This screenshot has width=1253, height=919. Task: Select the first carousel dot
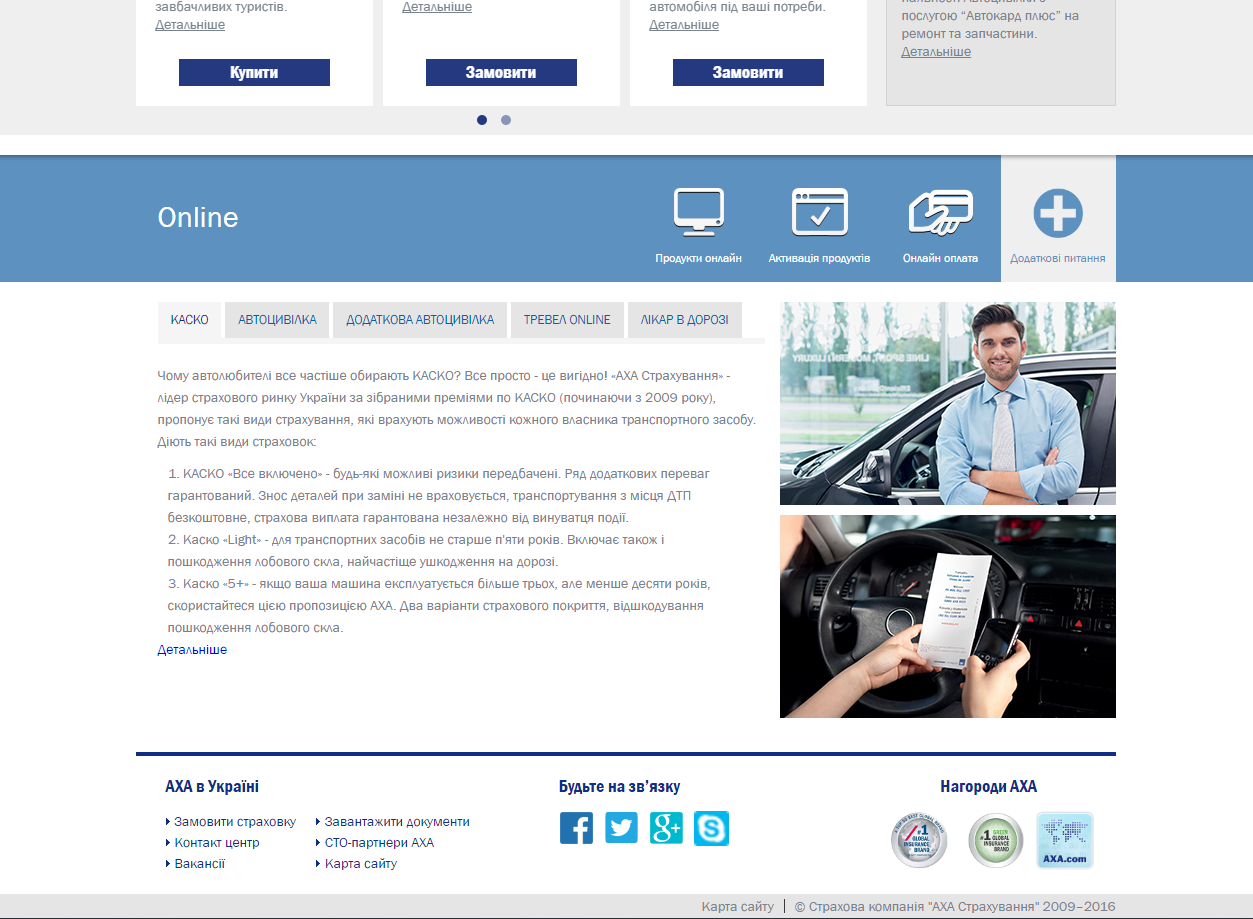[x=482, y=120]
